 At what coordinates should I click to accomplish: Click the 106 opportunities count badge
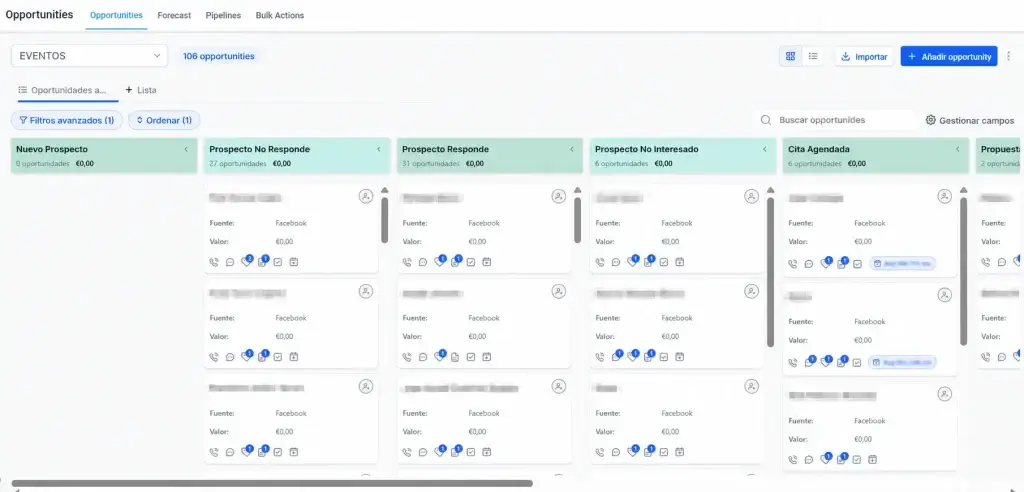coord(218,56)
